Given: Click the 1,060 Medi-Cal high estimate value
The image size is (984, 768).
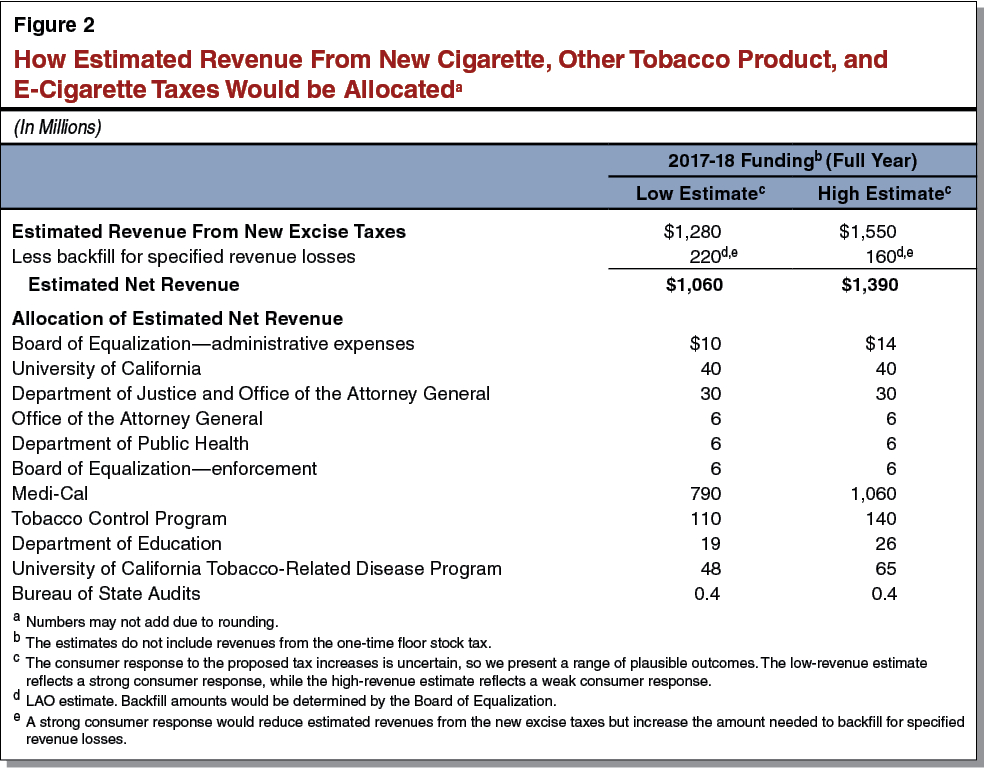Looking at the screenshot, I should (879, 493).
